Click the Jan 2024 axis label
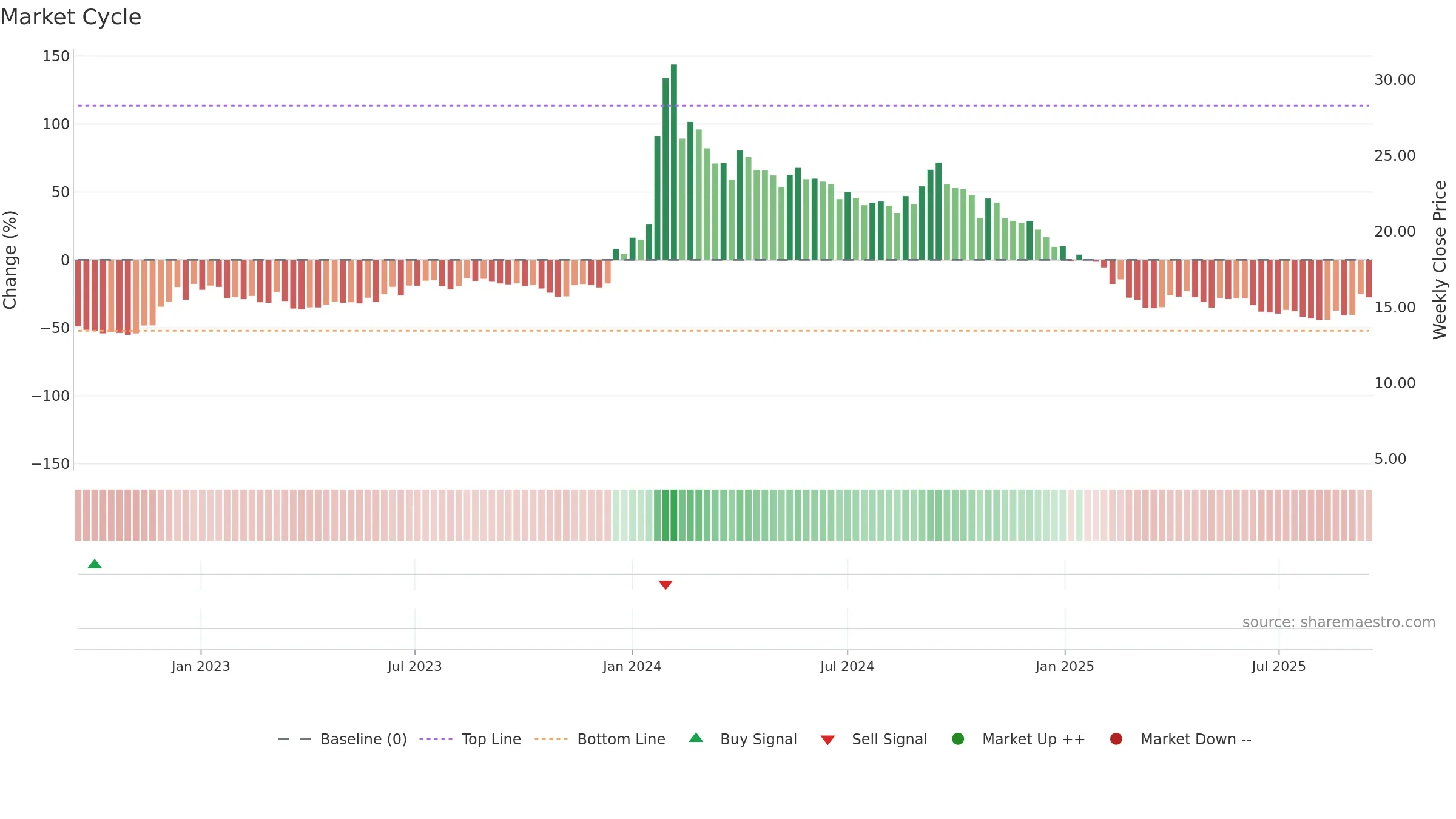The height and width of the screenshot is (819, 1456). 632,667
